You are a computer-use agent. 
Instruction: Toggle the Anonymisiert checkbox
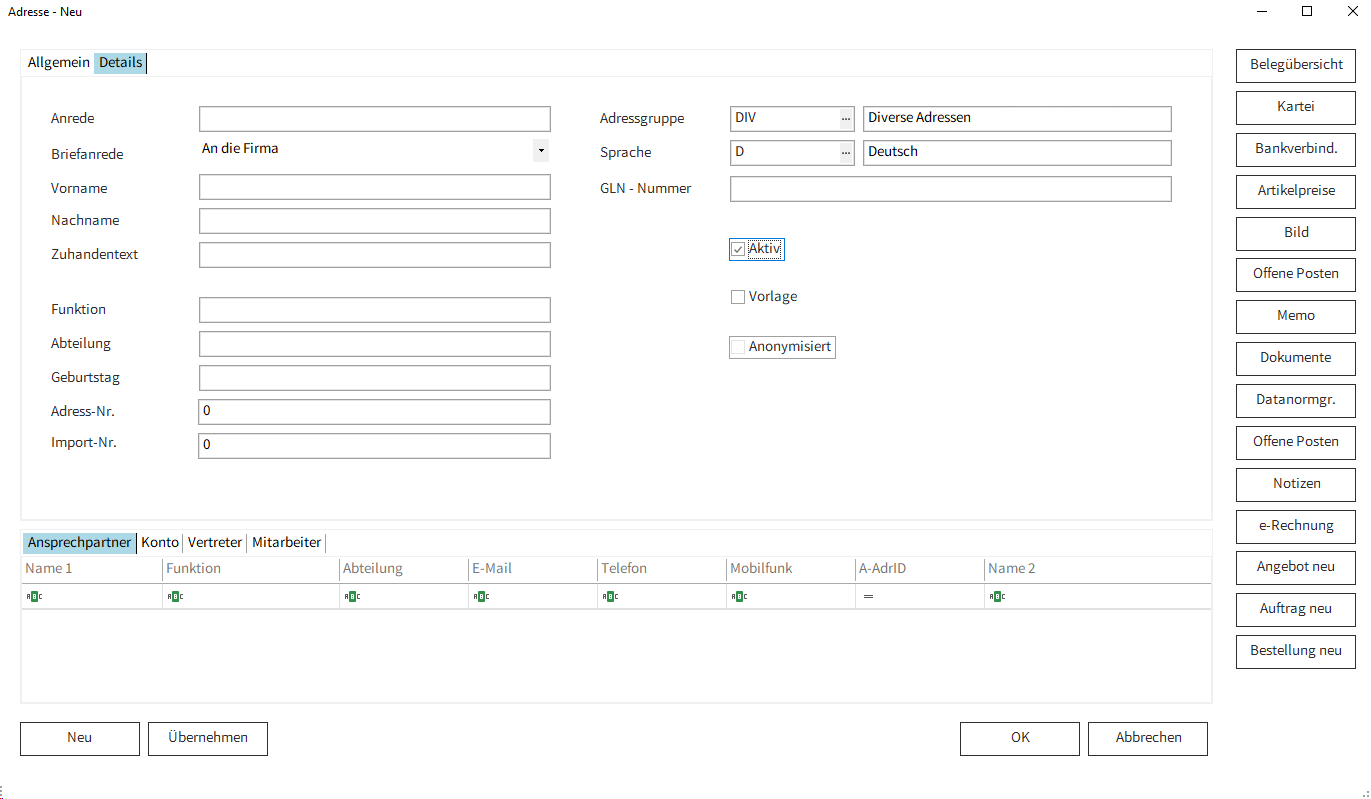pyautogui.click(x=738, y=347)
